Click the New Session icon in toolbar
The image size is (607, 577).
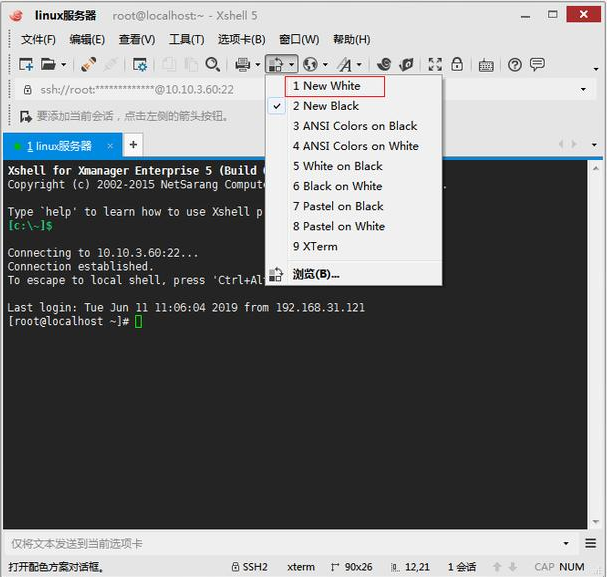27,65
